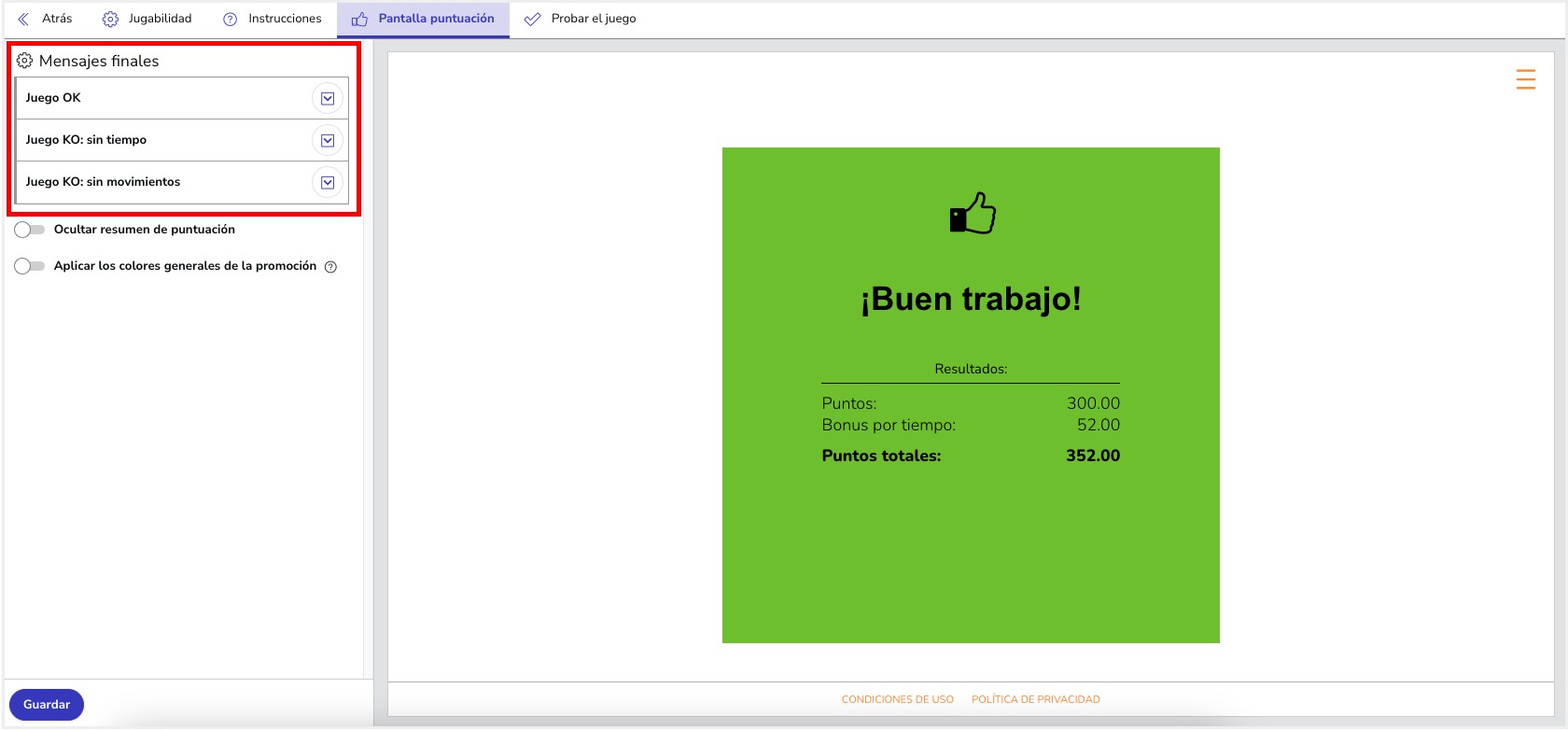Enable Aplicar los colores generales toggle
This screenshot has height=730, width=1568.
click(x=30, y=266)
